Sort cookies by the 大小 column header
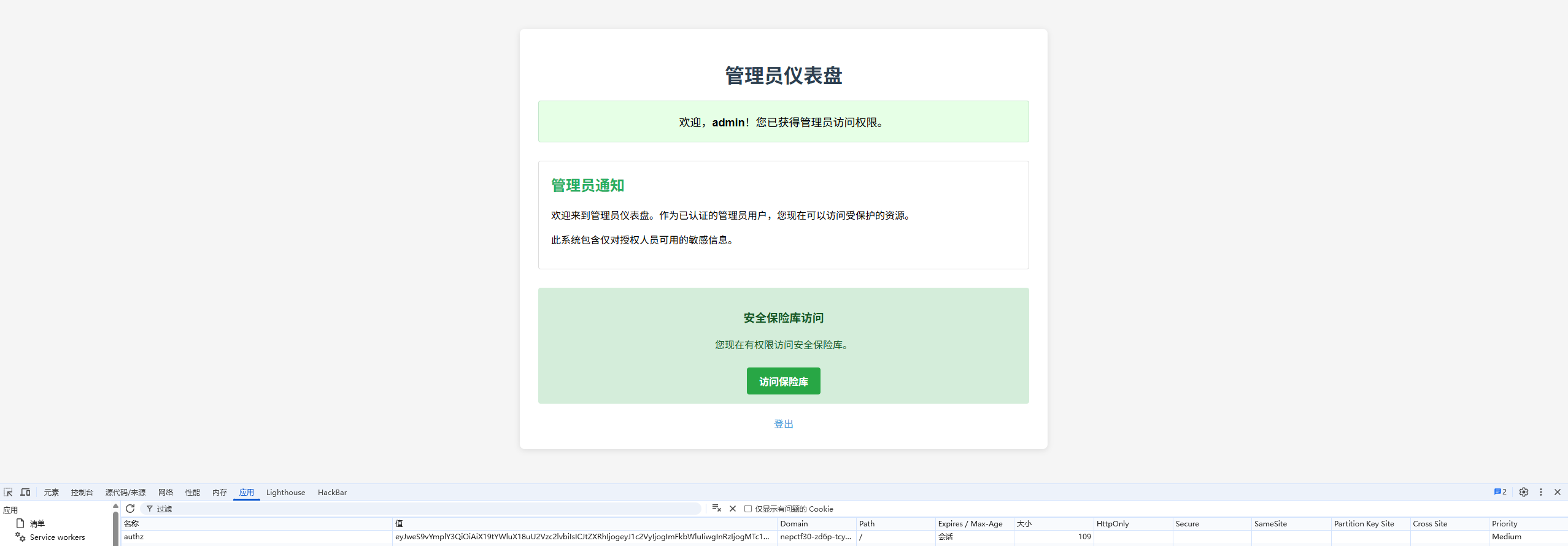 pyautogui.click(x=1024, y=524)
